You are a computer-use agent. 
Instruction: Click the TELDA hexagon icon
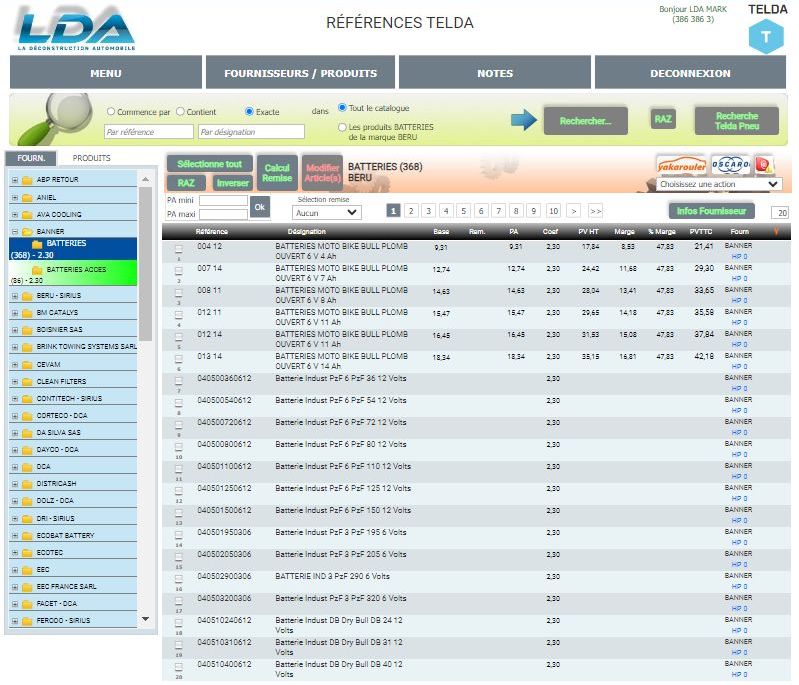tap(766, 37)
